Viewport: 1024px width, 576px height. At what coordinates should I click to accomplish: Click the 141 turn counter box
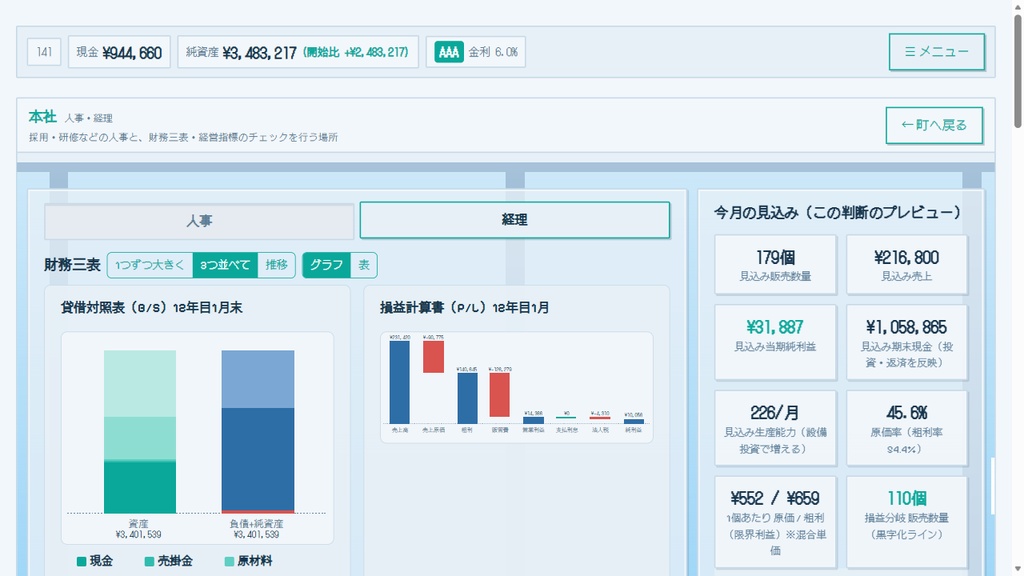(44, 52)
